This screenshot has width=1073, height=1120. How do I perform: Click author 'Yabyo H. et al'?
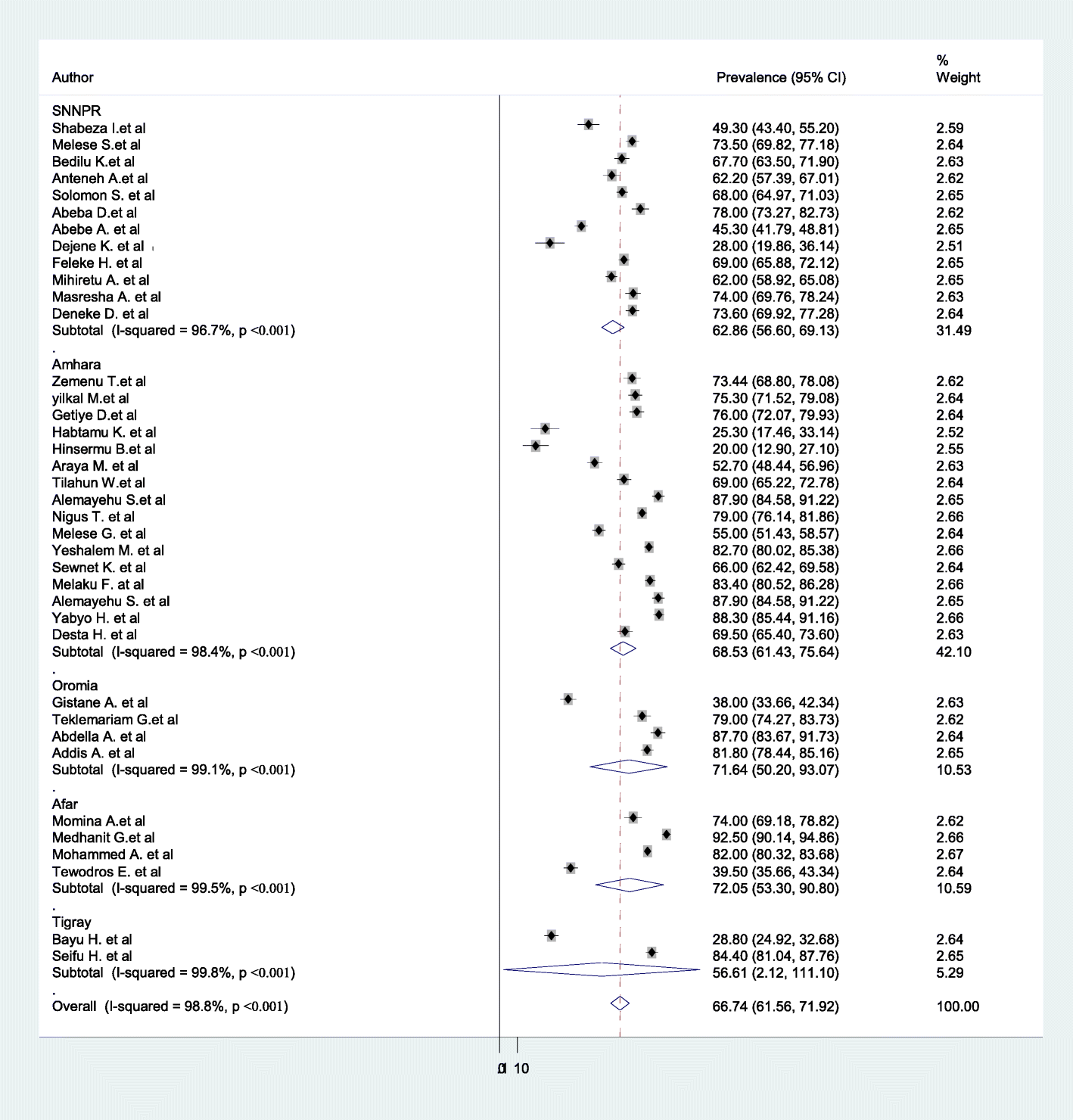point(96,618)
